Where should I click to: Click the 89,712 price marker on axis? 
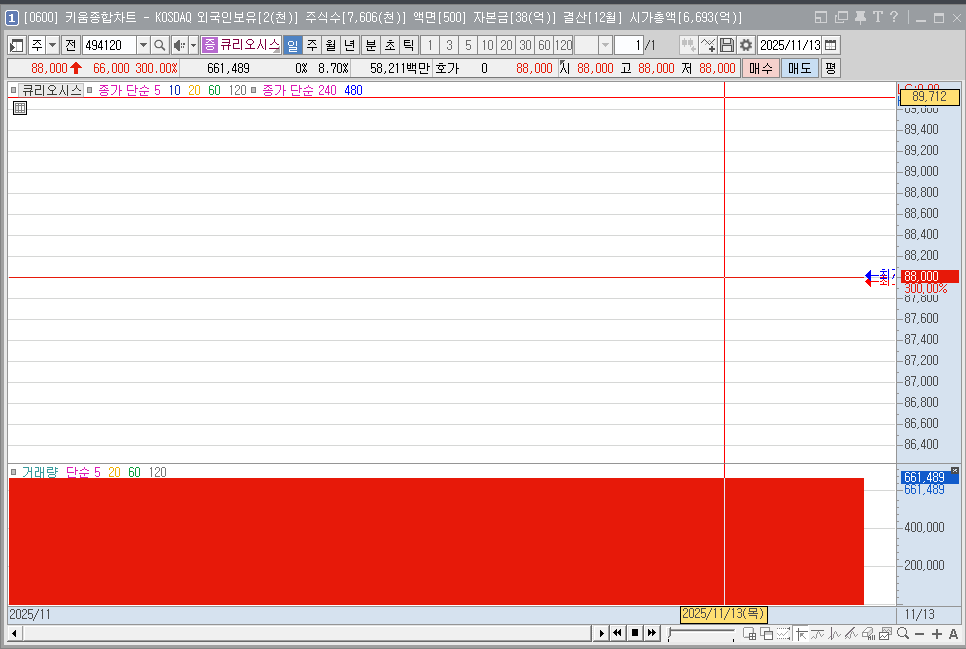[929, 97]
